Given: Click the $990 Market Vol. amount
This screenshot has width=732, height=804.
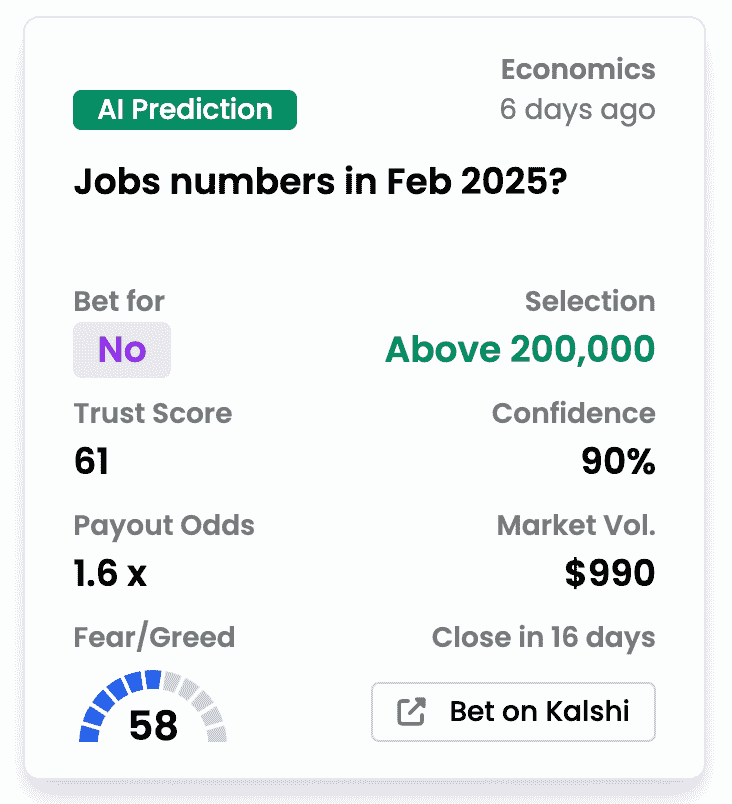Looking at the screenshot, I should (x=609, y=573).
